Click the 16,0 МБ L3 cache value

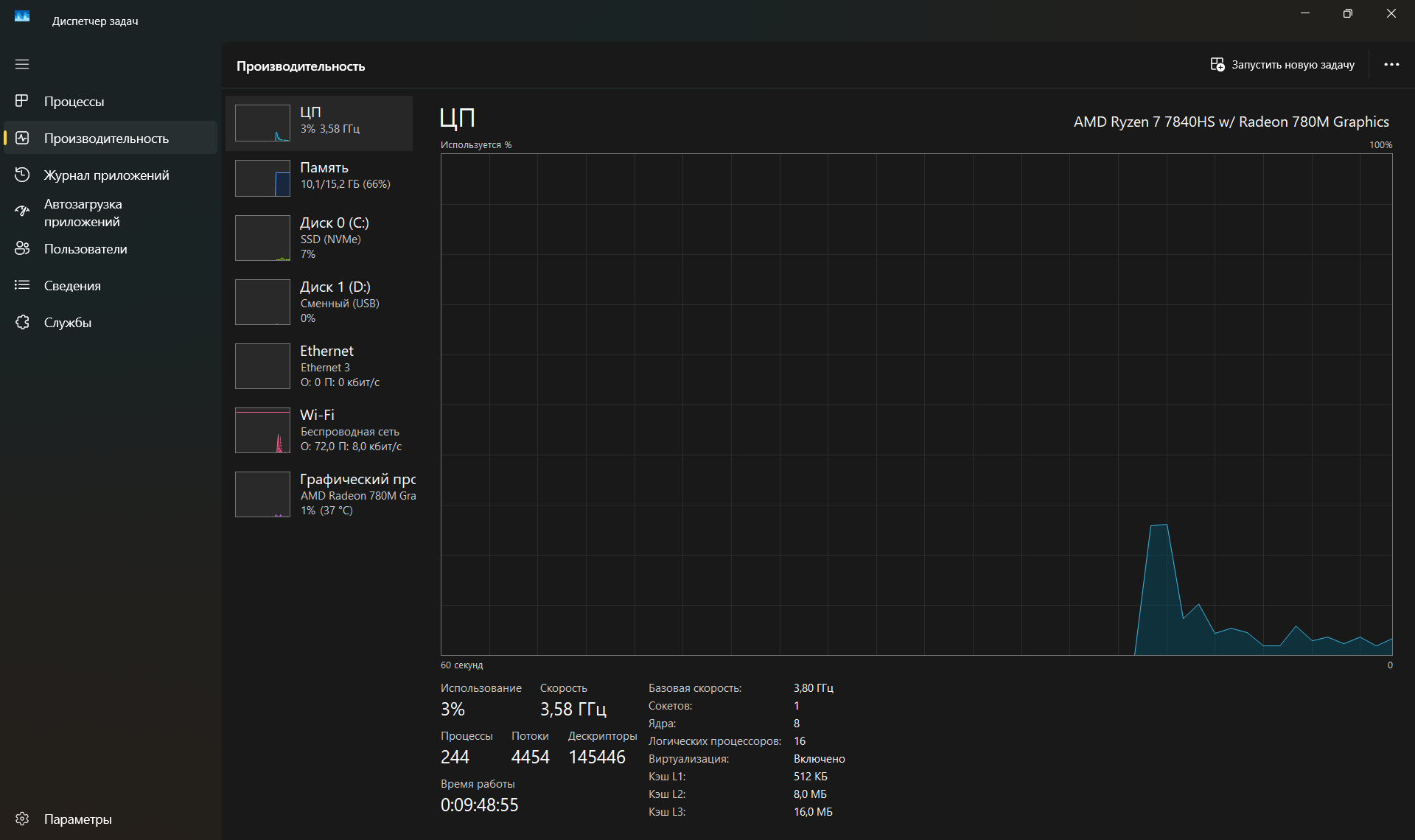(x=813, y=811)
